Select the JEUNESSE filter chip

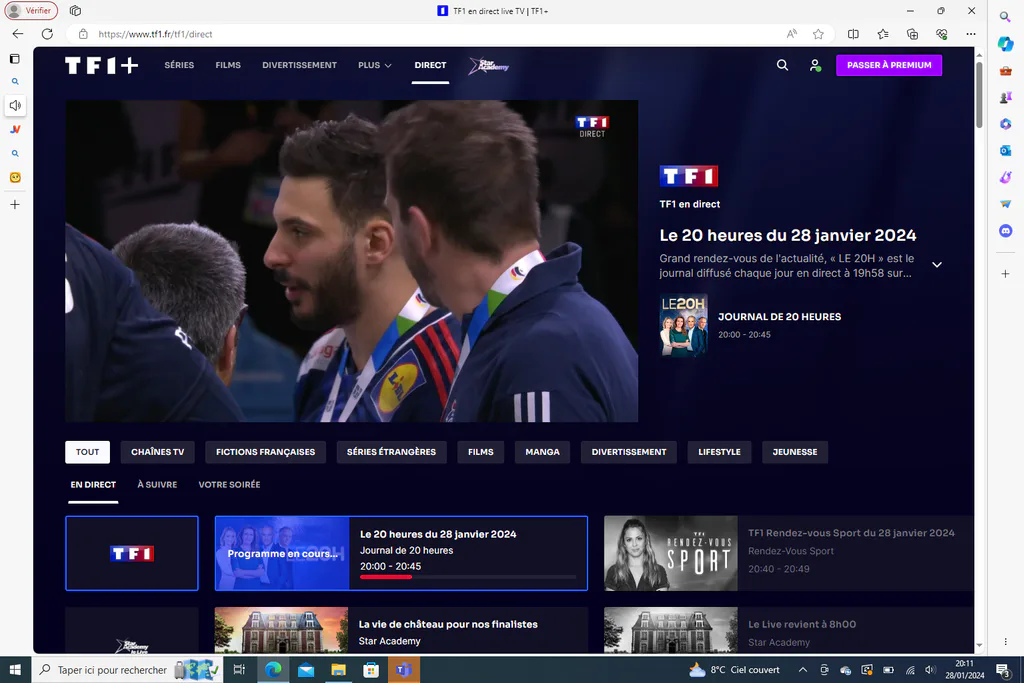point(795,452)
